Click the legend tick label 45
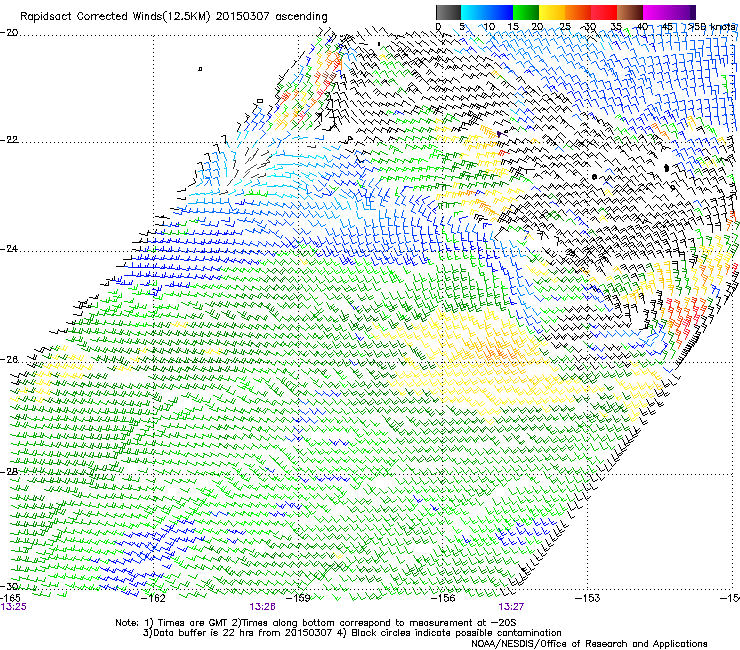Screen dimensions: 740x650 (667, 27)
